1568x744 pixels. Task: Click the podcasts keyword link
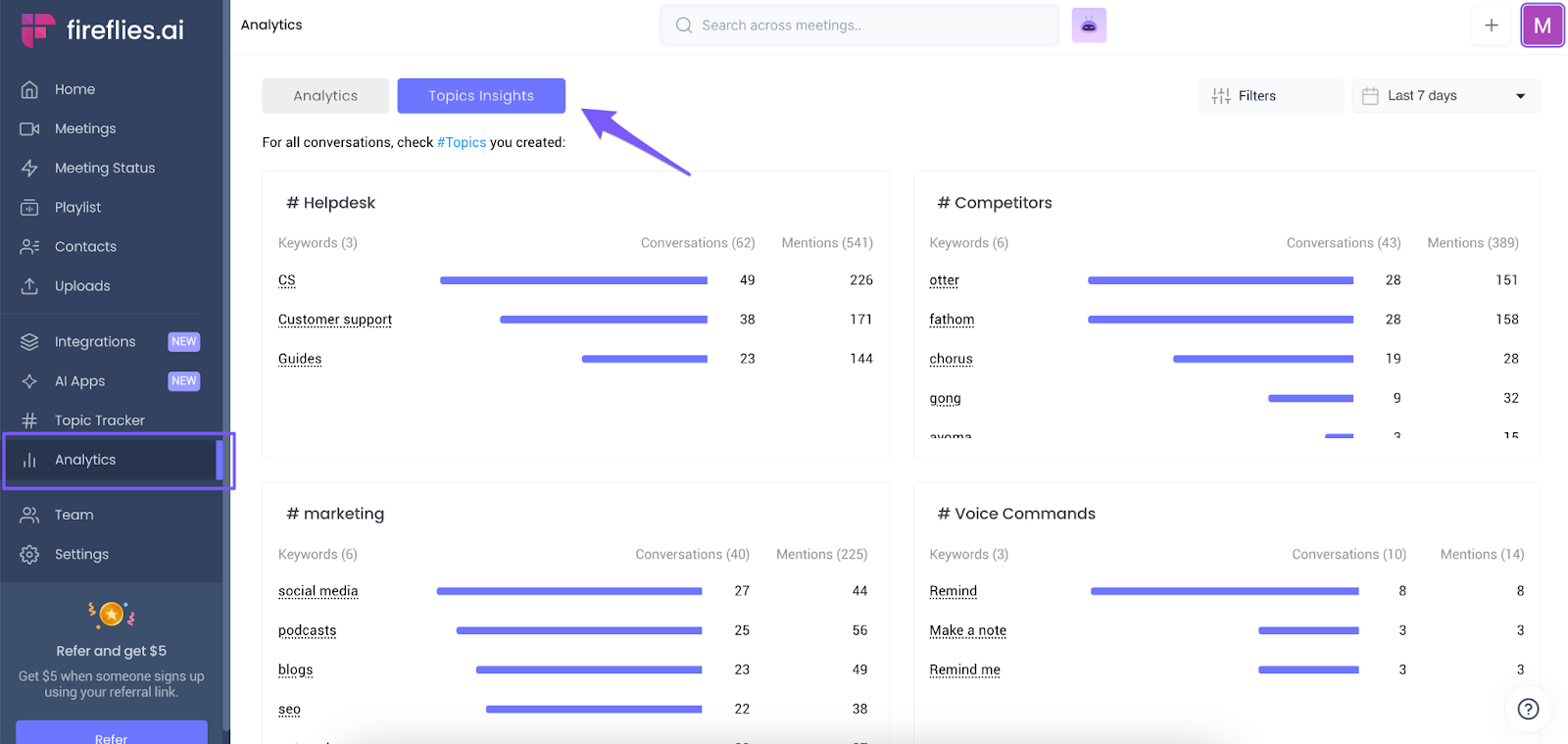click(x=308, y=630)
